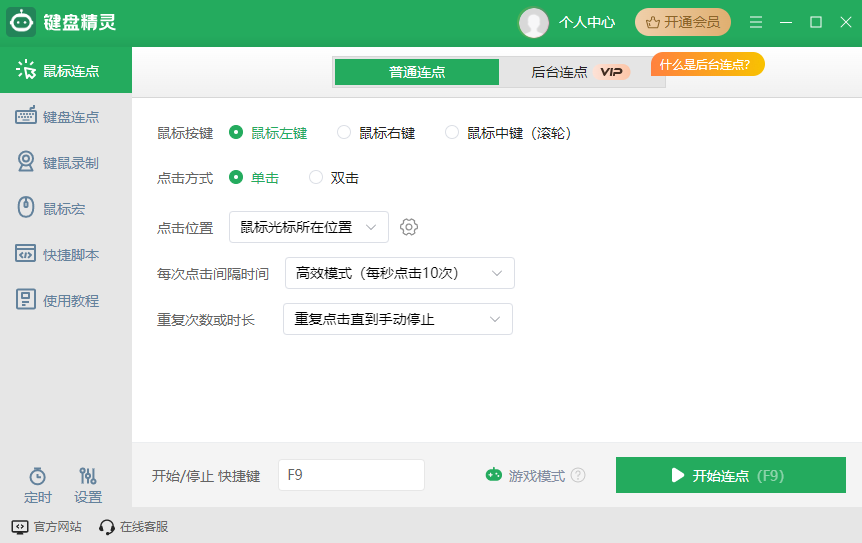Viewport: 862px width, 543px height.
Task: Open 官方网站 official website link
Action: tap(46, 526)
